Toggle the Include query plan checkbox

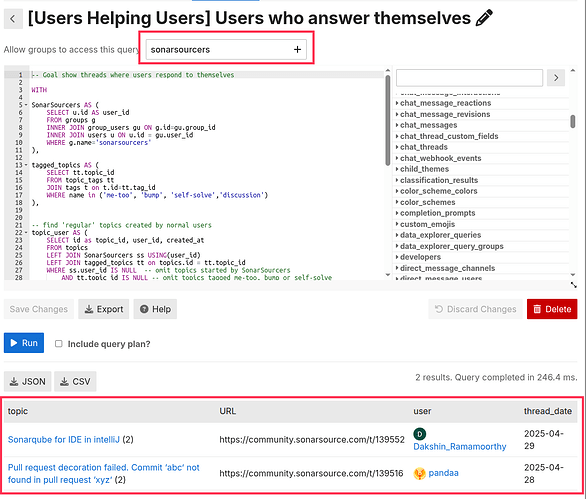[x=59, y=344]
